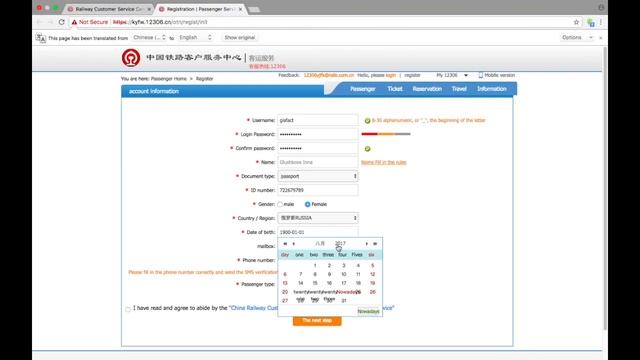The image size is (640, 360).
Task: Open the Chrome three-dot menu
Action: click(601, 22)
